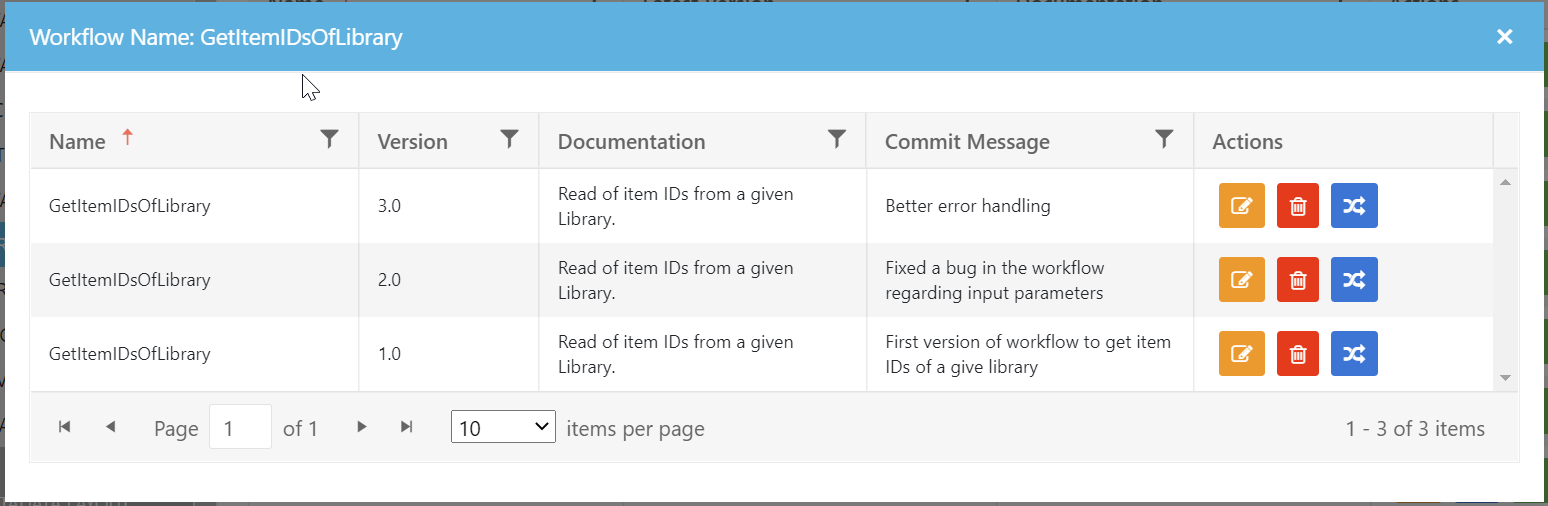Go to the first page
The height and width of the screenshot is (506, 1548).
point(65,427)
